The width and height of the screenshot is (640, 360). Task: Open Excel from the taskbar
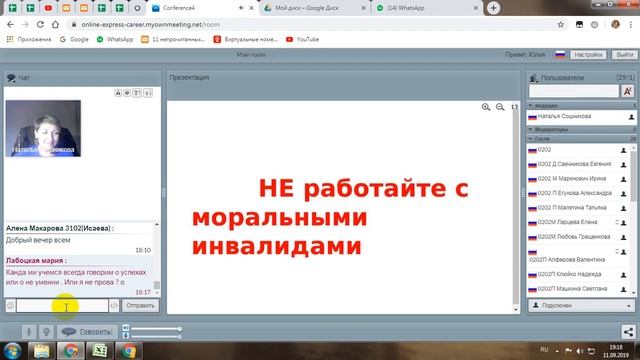(99, 351)
